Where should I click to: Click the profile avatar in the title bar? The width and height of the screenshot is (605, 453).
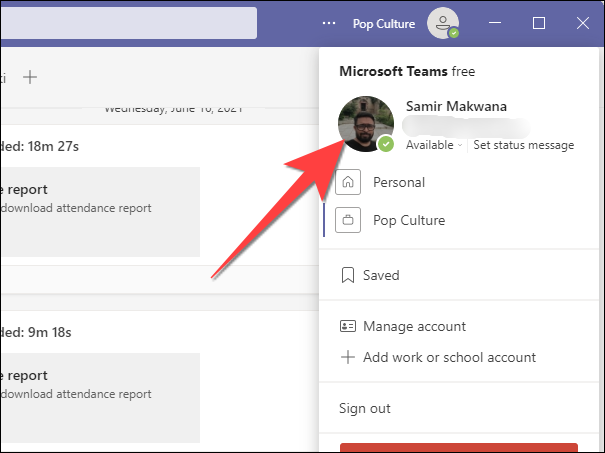[x=441, y=23]
